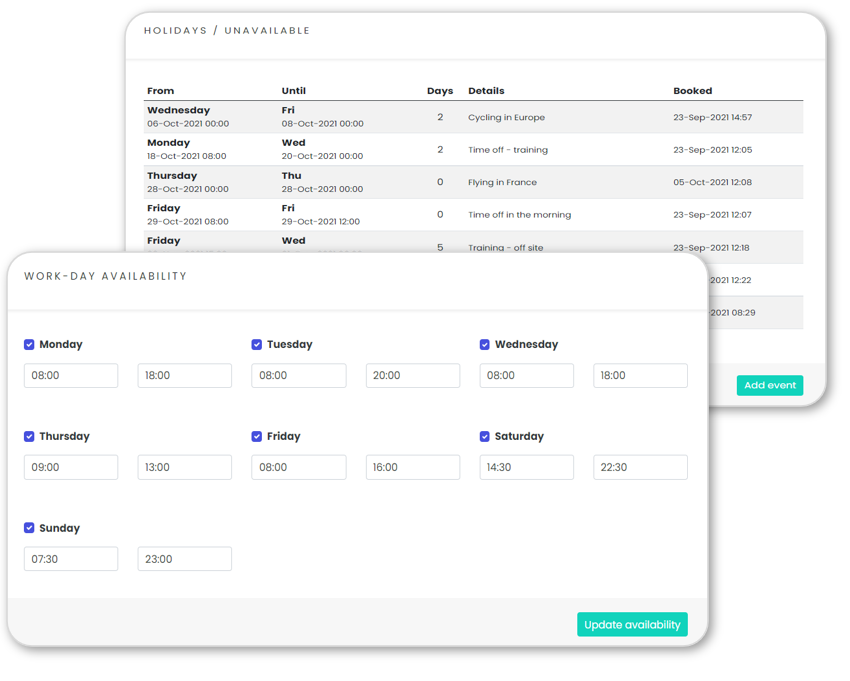Uncheck Tuesday as a working day
This screenshot has height=681, width=850.
click(x=257, y=344)
